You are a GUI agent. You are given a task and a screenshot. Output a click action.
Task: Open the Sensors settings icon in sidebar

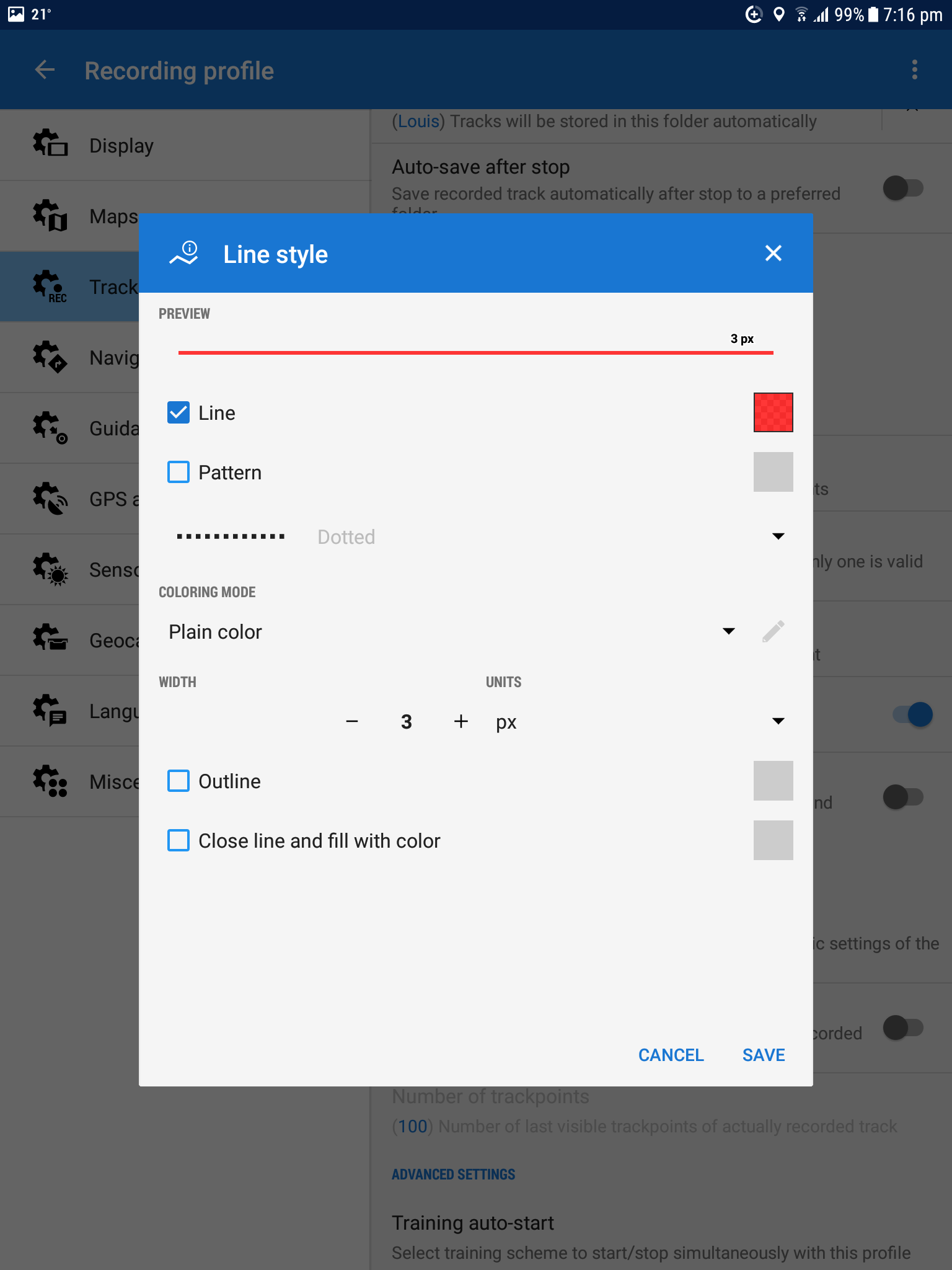[x=50, y=569]
